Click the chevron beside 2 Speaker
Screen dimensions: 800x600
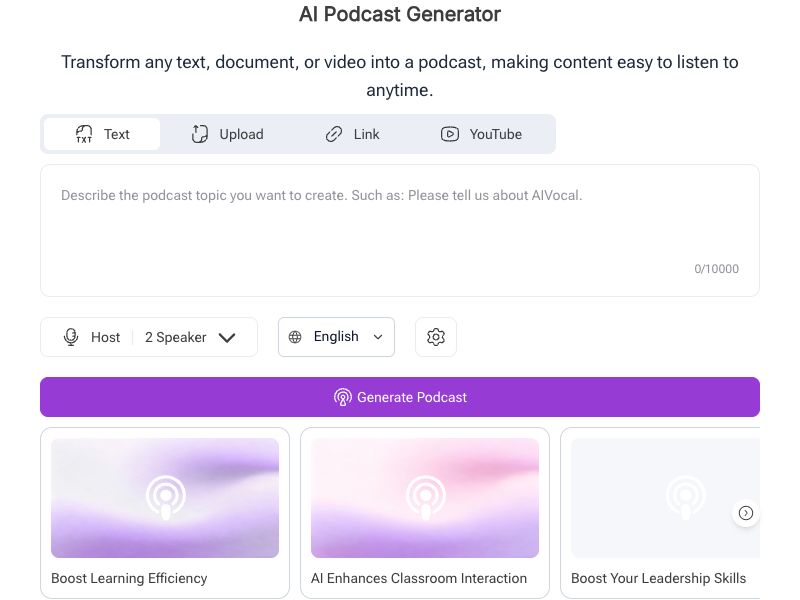[227, 337]
